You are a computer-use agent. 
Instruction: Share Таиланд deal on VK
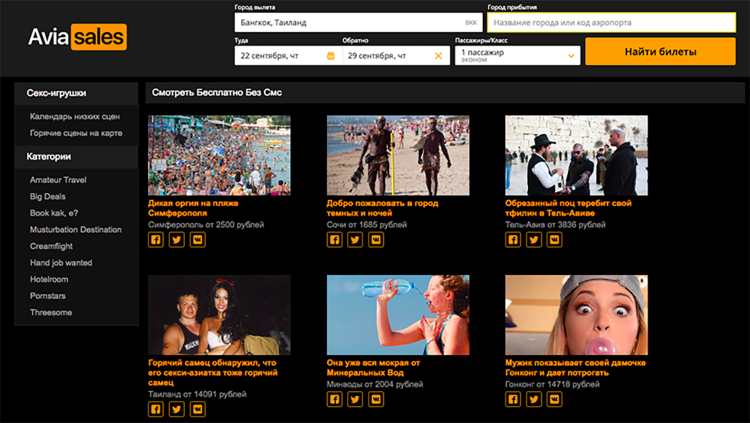tap(198, 409)
